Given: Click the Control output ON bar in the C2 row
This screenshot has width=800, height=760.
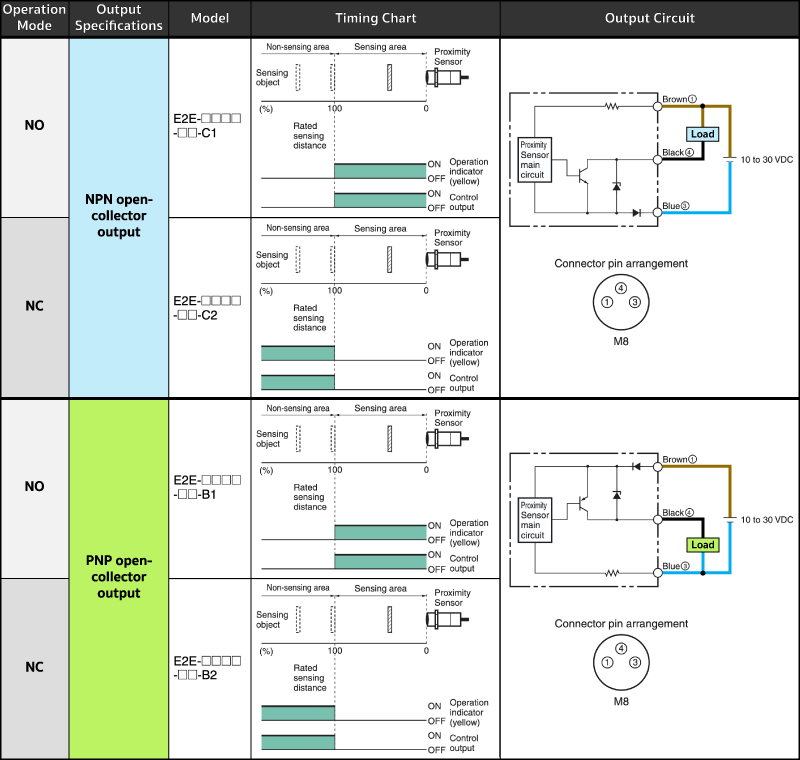Looking at the screenshot, I should (x=297, y=382).
